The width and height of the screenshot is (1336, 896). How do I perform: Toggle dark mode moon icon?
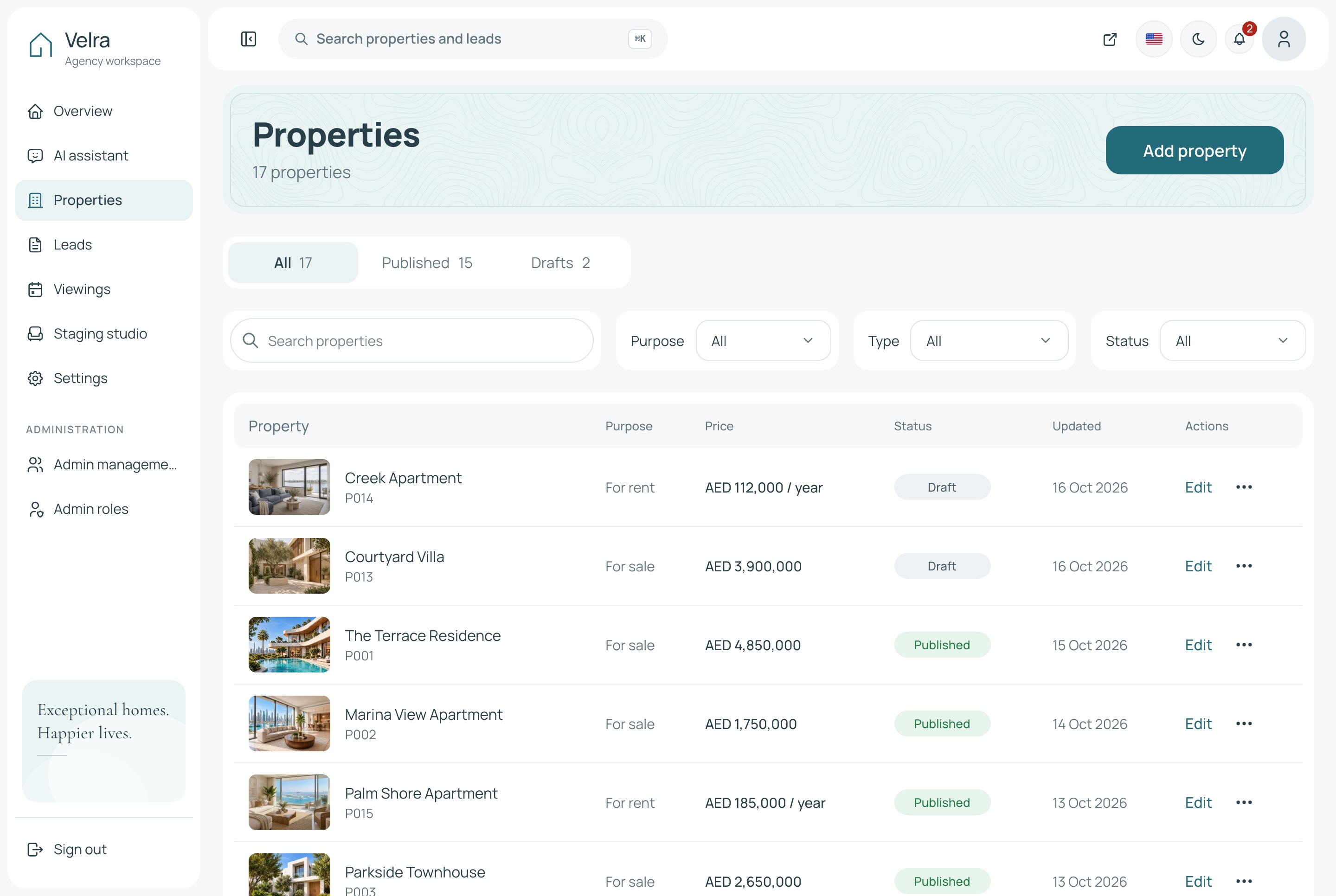coord(1198,39)
